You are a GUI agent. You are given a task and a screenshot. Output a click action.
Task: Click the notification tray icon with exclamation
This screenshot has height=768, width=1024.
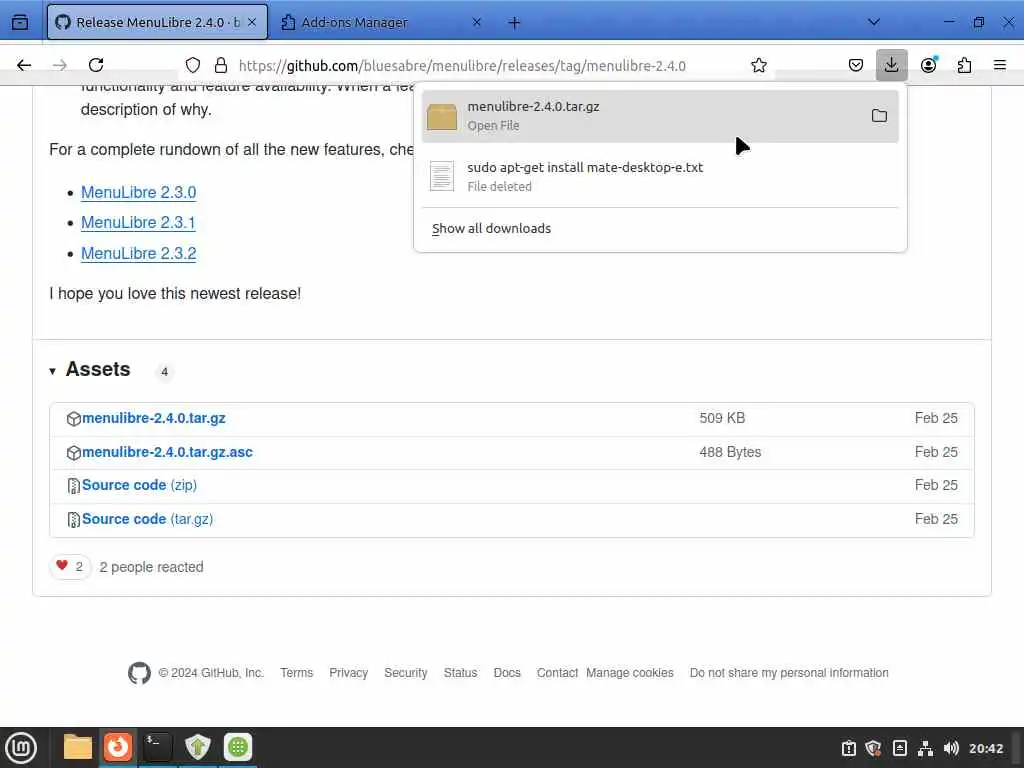tap(848, 748)
